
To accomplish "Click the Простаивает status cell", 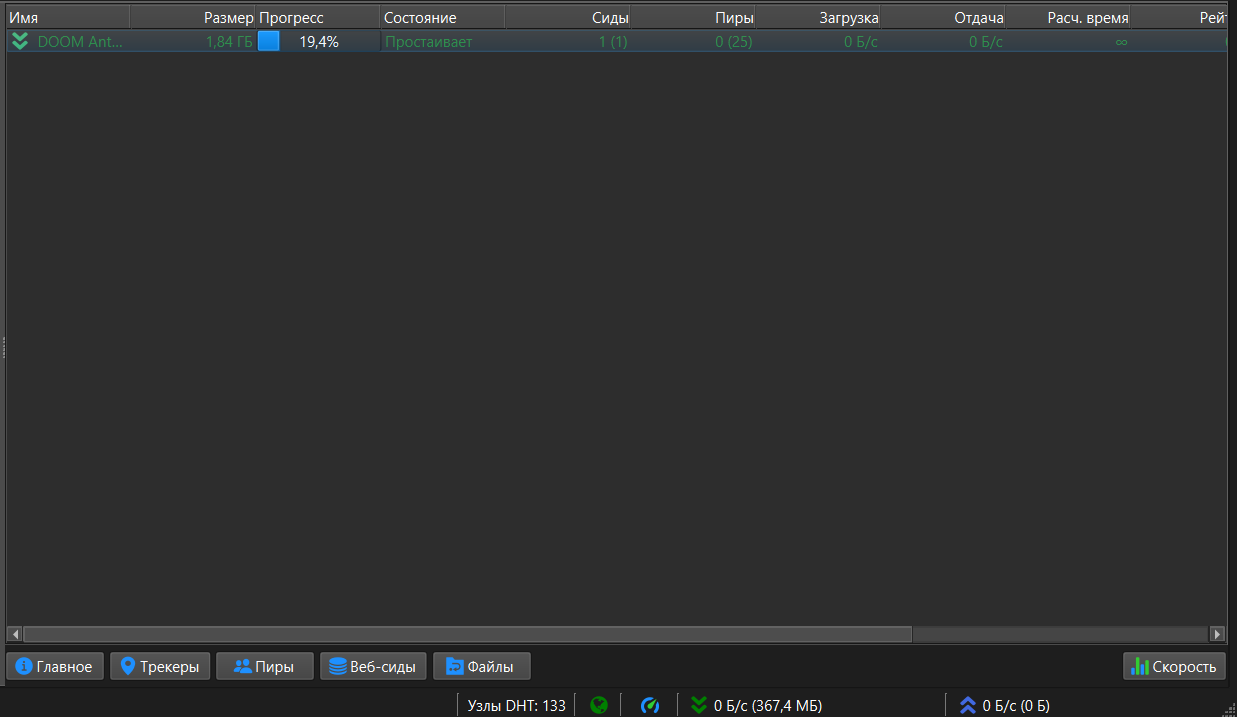I will tap(428, 42).
